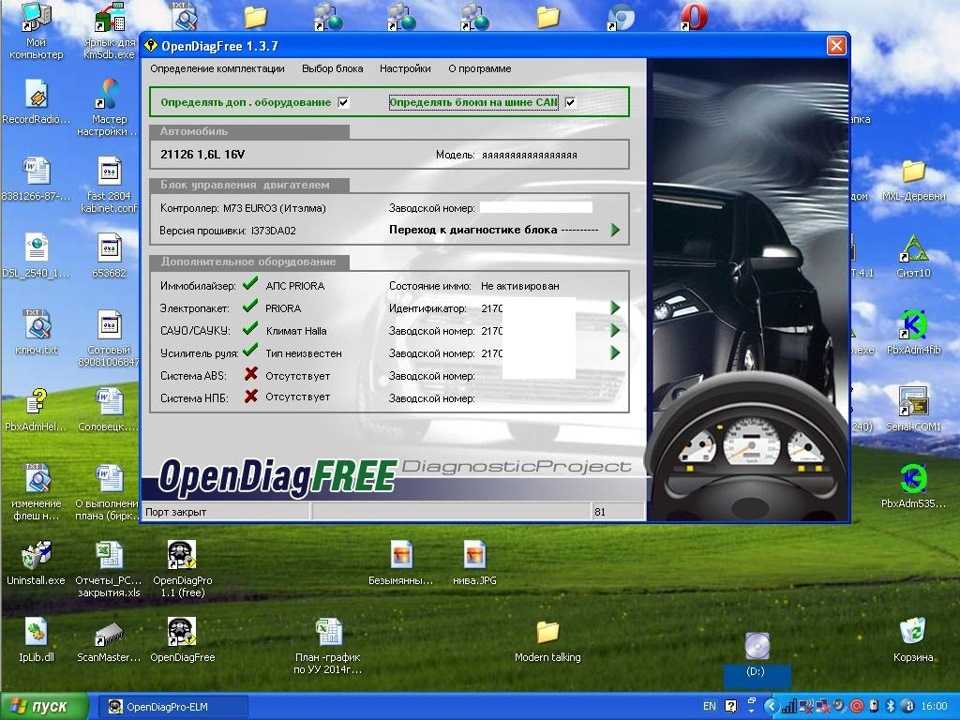Click the firmware version I373DA02

pyautogui.click(x=273, y=231)
